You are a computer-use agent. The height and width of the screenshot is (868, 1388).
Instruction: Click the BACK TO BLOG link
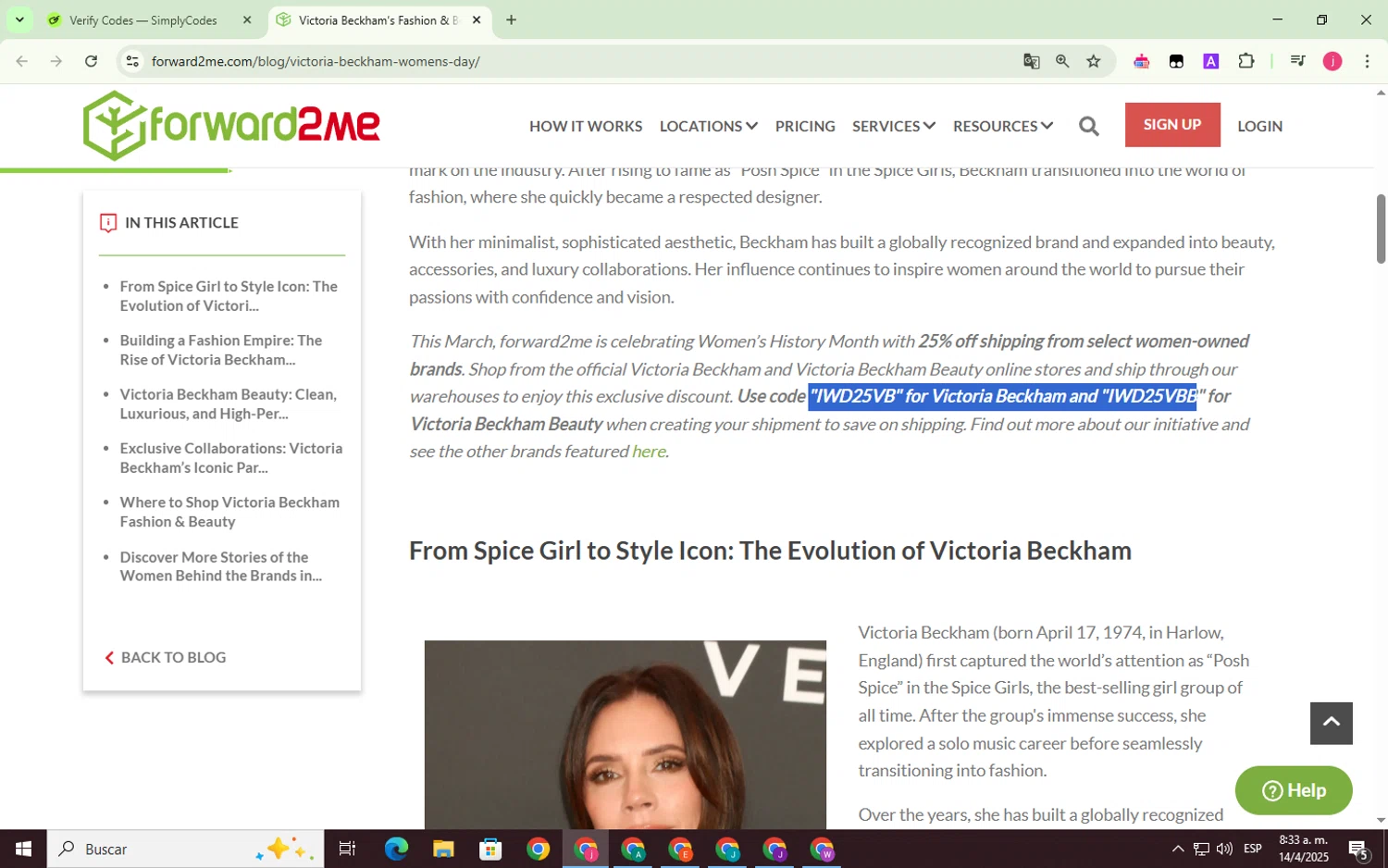(166, 657)
